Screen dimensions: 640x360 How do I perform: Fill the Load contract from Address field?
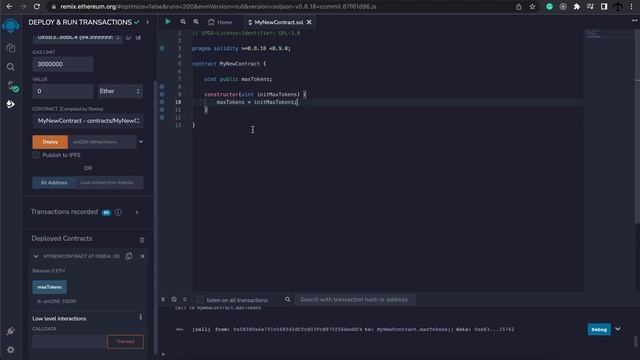[x=109, y=182]
